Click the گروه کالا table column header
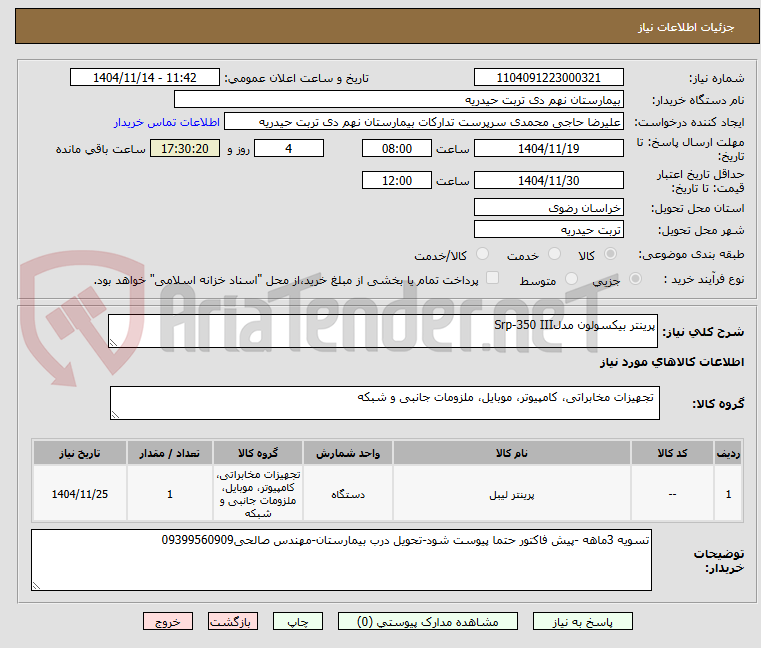 (x=258, y=453)
